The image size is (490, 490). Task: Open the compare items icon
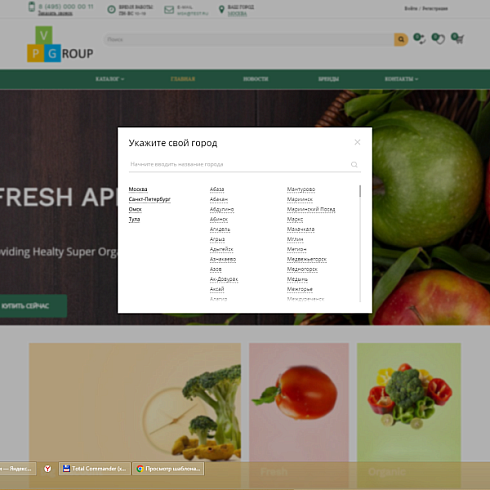(x=419, y=38)
